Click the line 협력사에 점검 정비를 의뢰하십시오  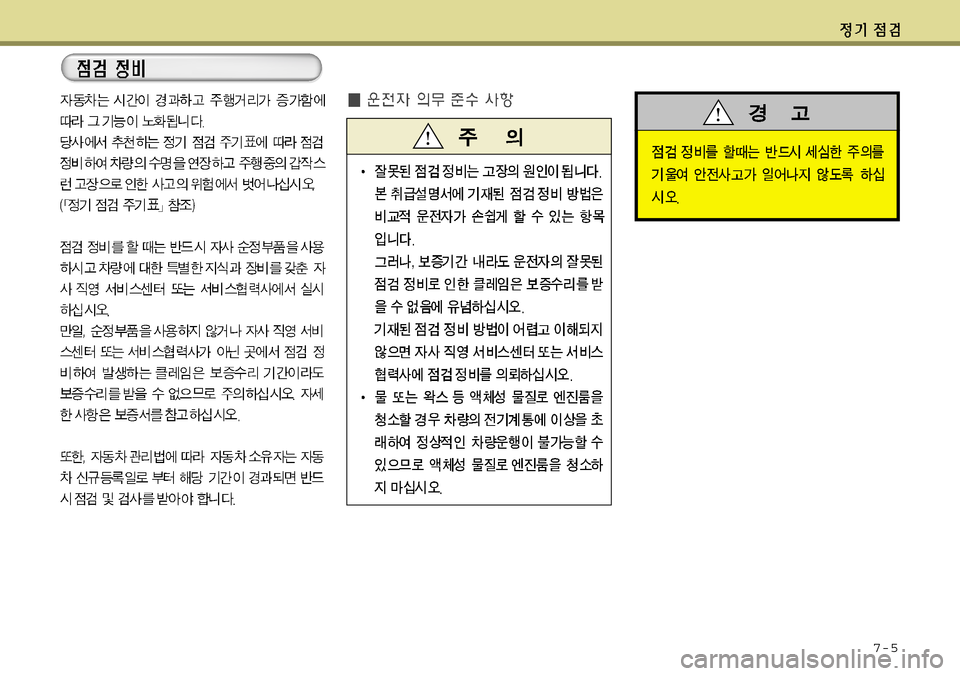point(473,374)
